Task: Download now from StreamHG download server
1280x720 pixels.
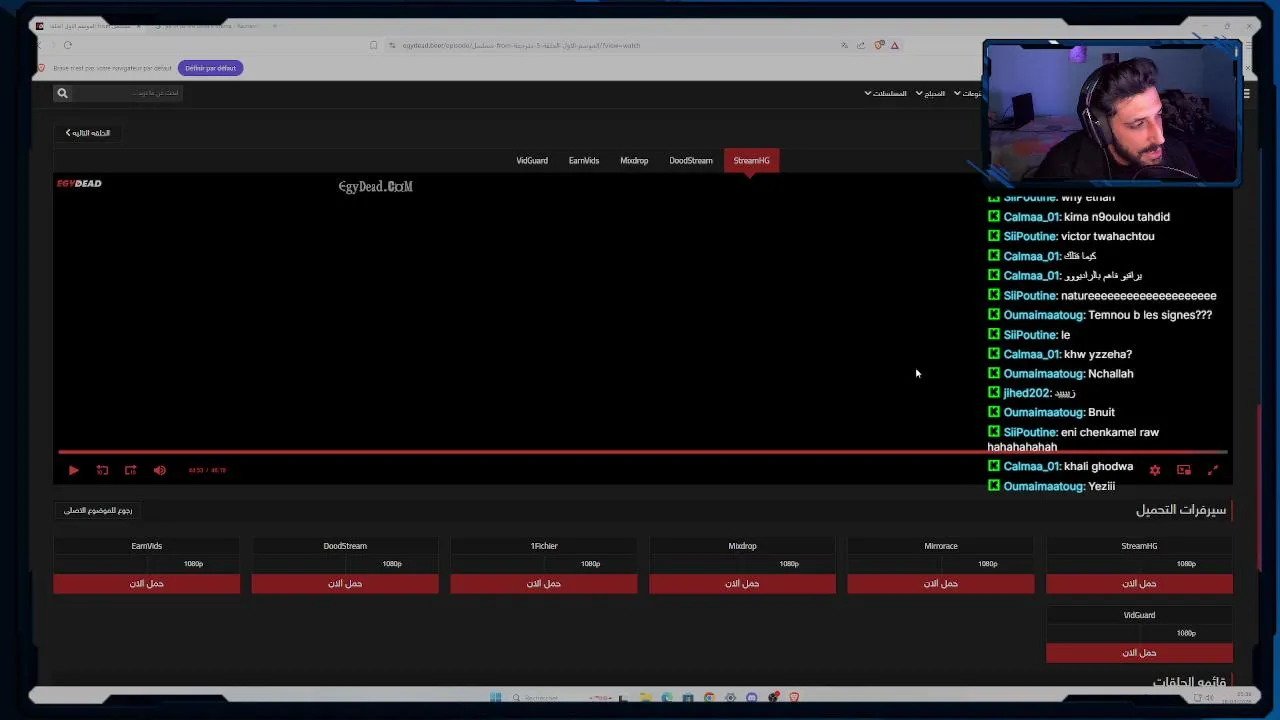Action: click(x=1139, y=584)
